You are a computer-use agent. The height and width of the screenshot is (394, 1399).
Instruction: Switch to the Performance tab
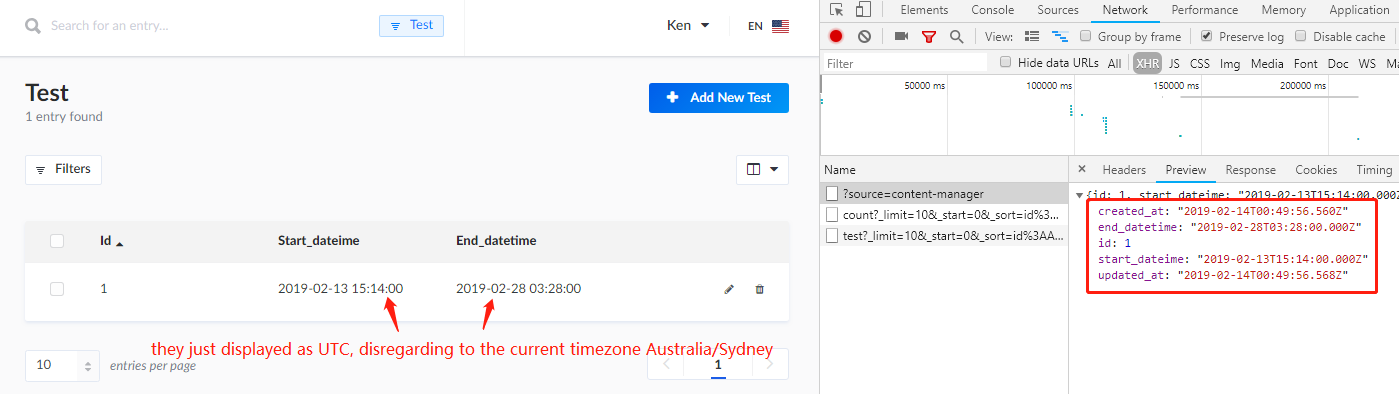point(1204,10)
